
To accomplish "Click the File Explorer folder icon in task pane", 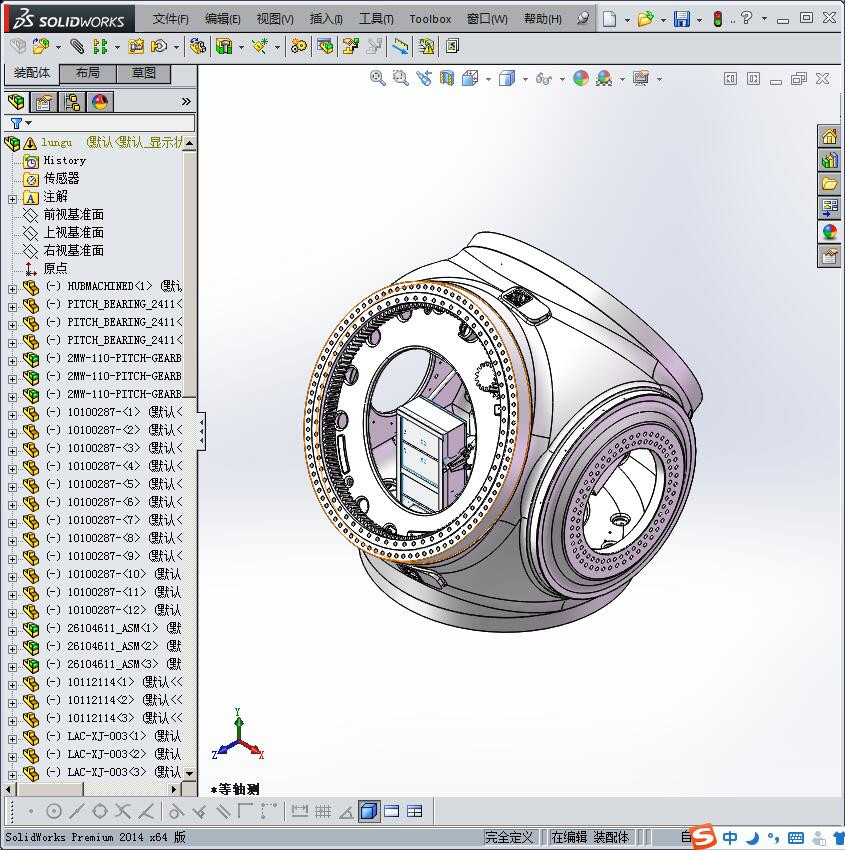I will click(829, 184).
